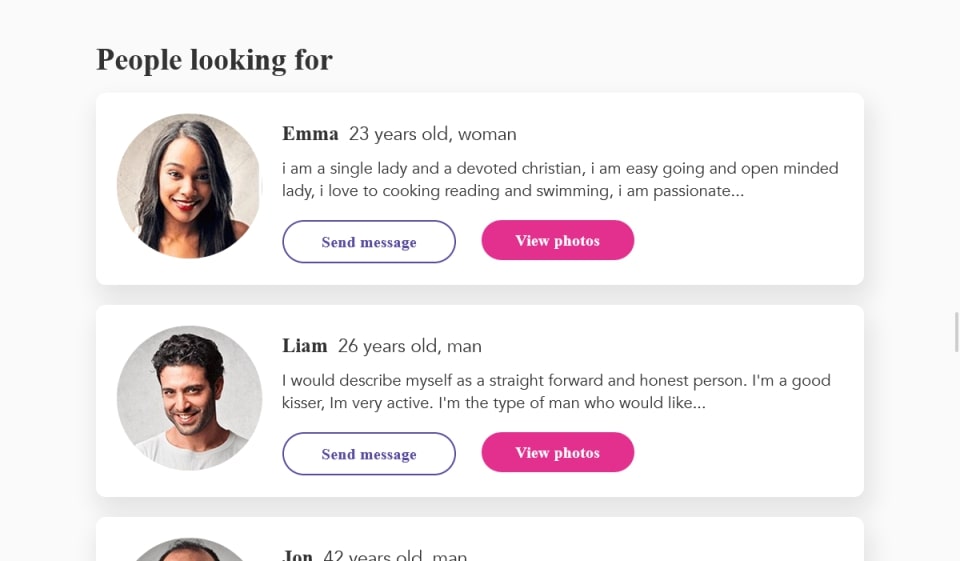960x561 pixels.
Task: View photos of Liam
Action: (557, 452)
